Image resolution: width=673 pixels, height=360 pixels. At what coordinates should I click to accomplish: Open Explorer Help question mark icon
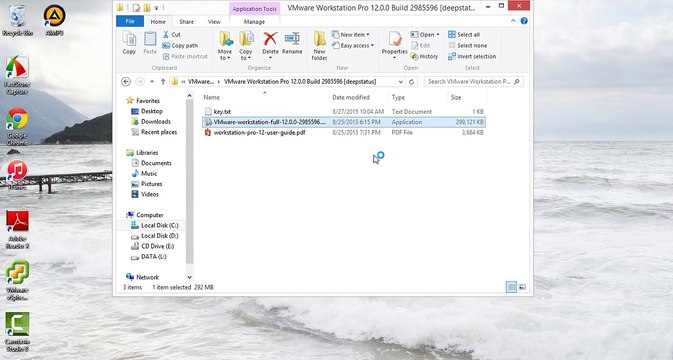click(x=524, y=21)
